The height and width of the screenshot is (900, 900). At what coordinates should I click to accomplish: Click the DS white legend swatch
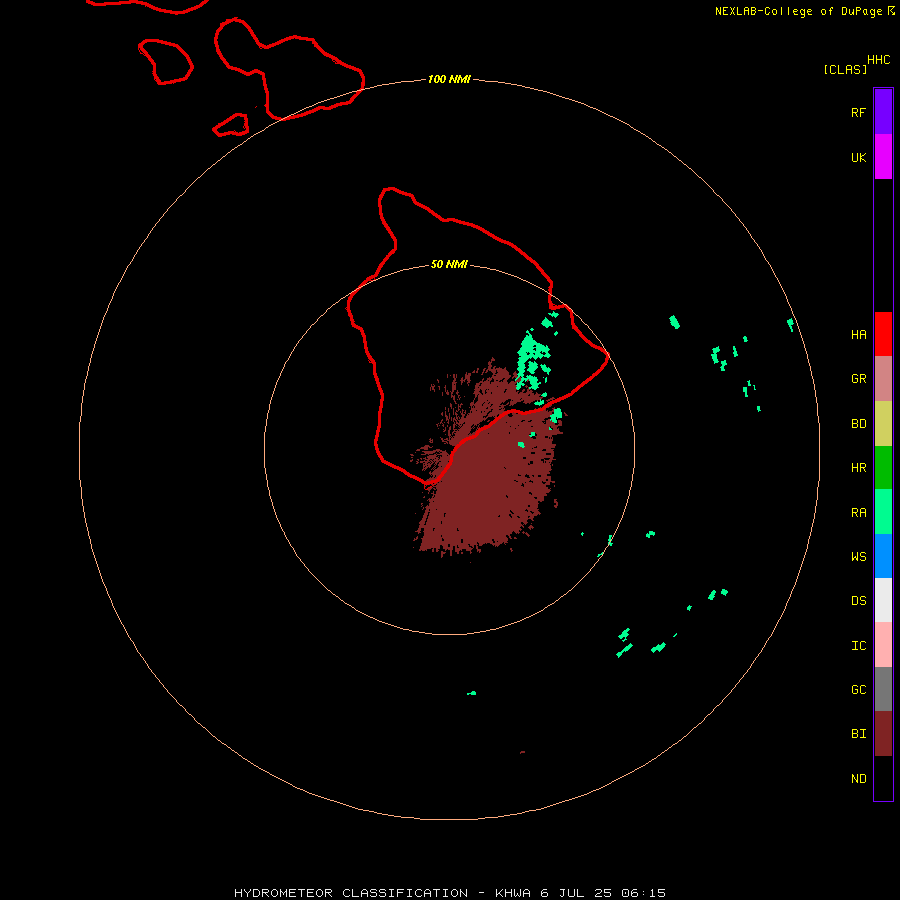(883, 600)
